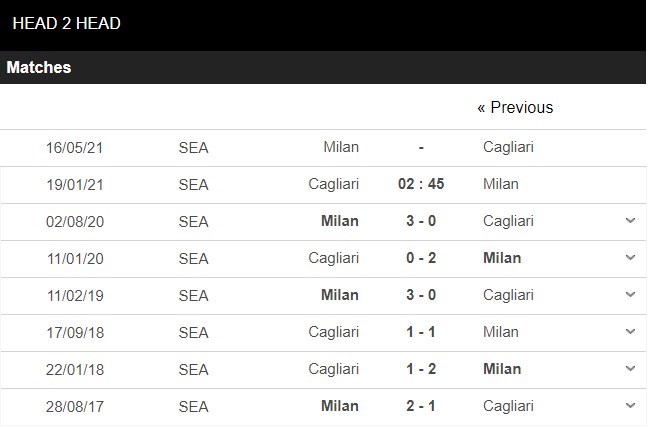650x427 pixels.
Task: Click the HEAD 2 HEAD title
Action: 66,23
